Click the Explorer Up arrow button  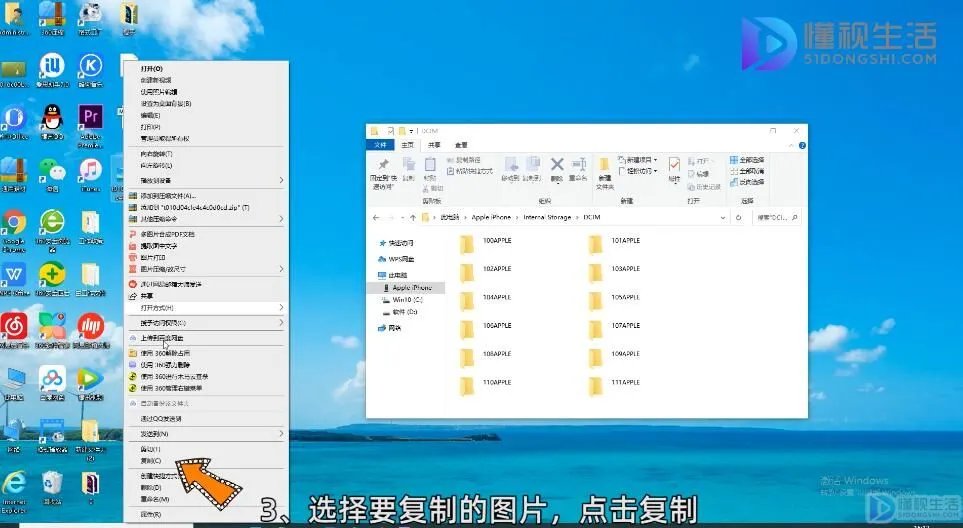pyautogui.click(x=413, y=217)
